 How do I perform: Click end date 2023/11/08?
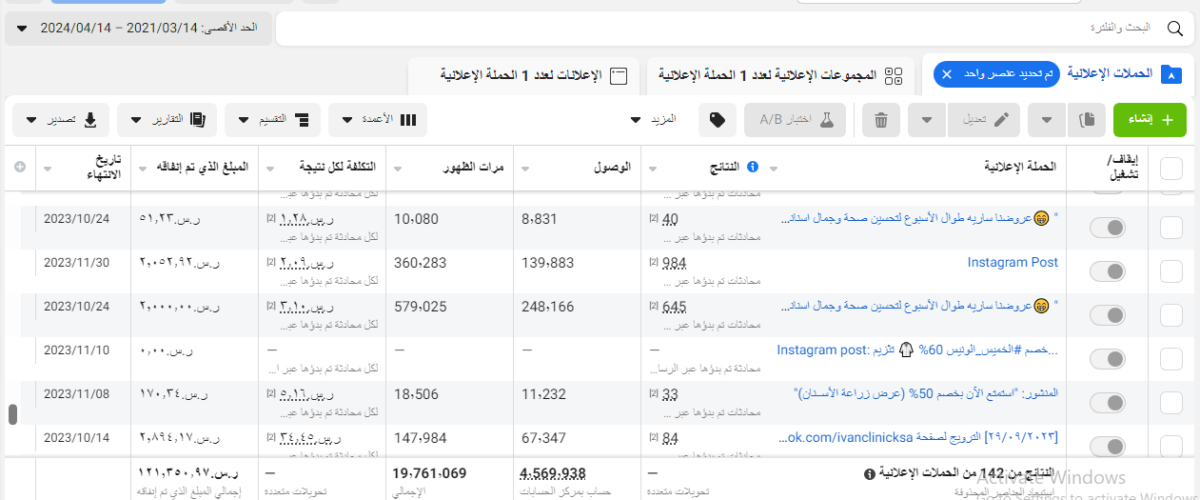click(x=75, y=395)
